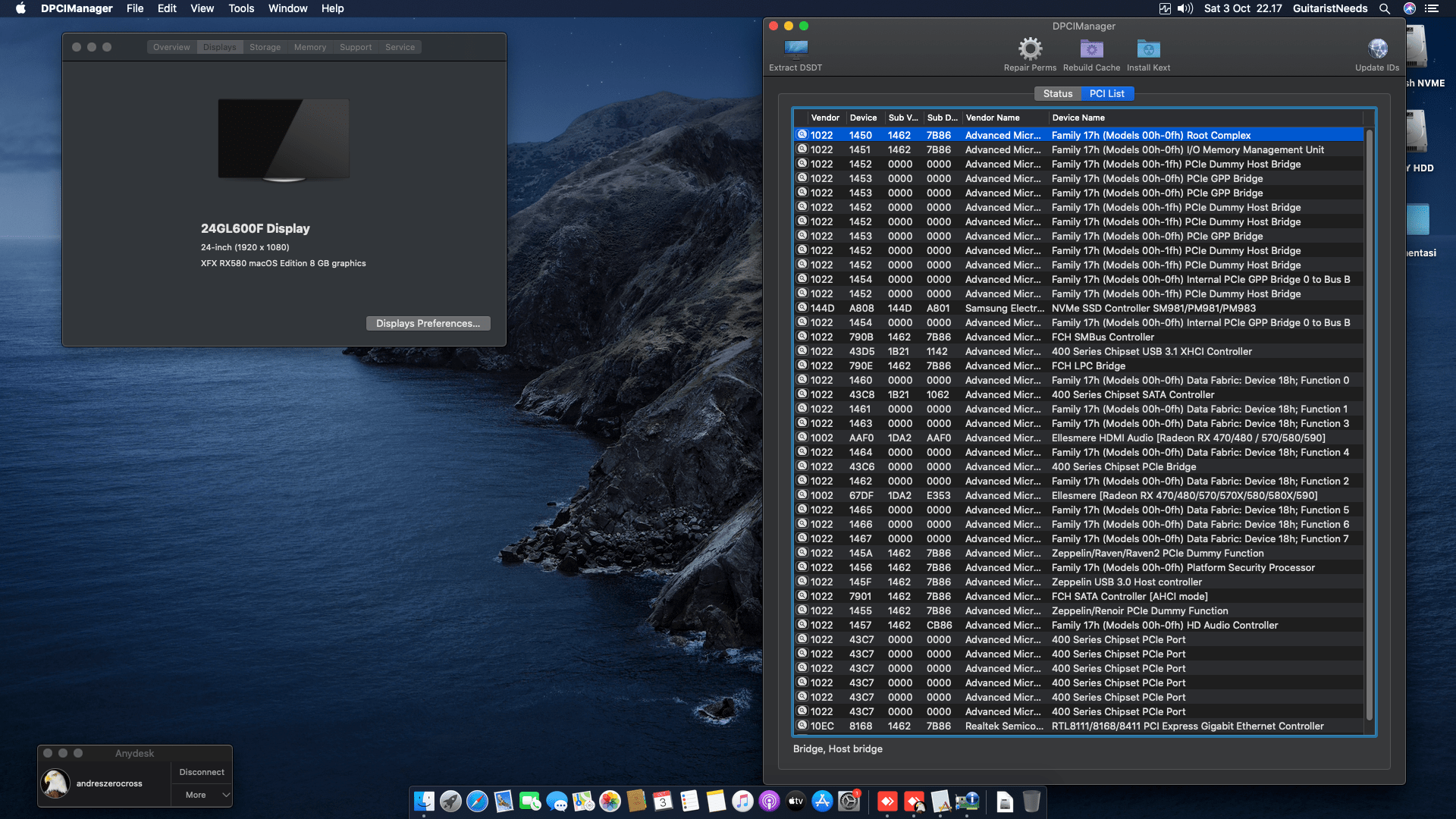The width and height of the screenshot is (1456, 819).
Task: Sort the PCI list by Device Name column
Action: [x=1206, y=118]
